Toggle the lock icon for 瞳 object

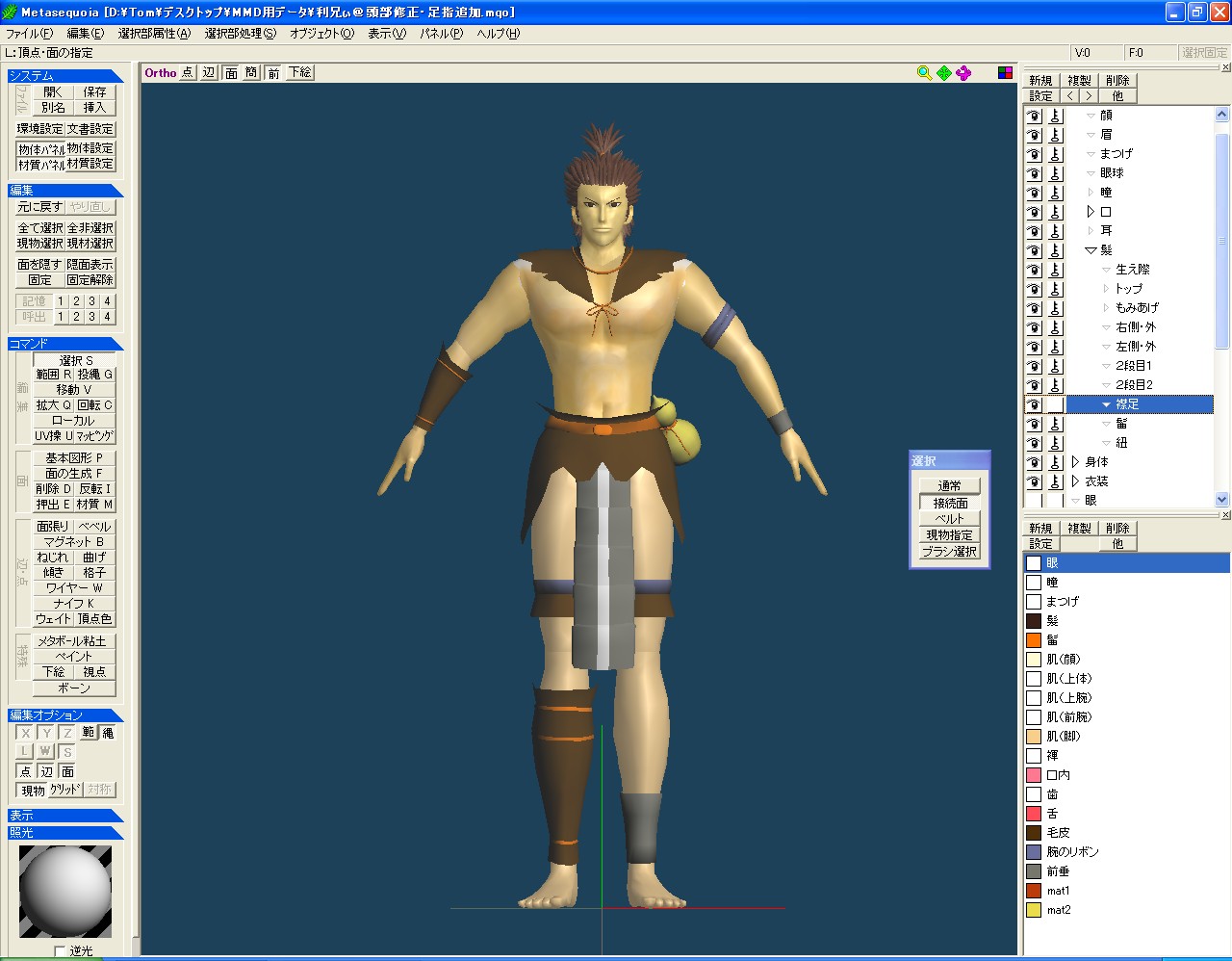tap(1056, 193)
